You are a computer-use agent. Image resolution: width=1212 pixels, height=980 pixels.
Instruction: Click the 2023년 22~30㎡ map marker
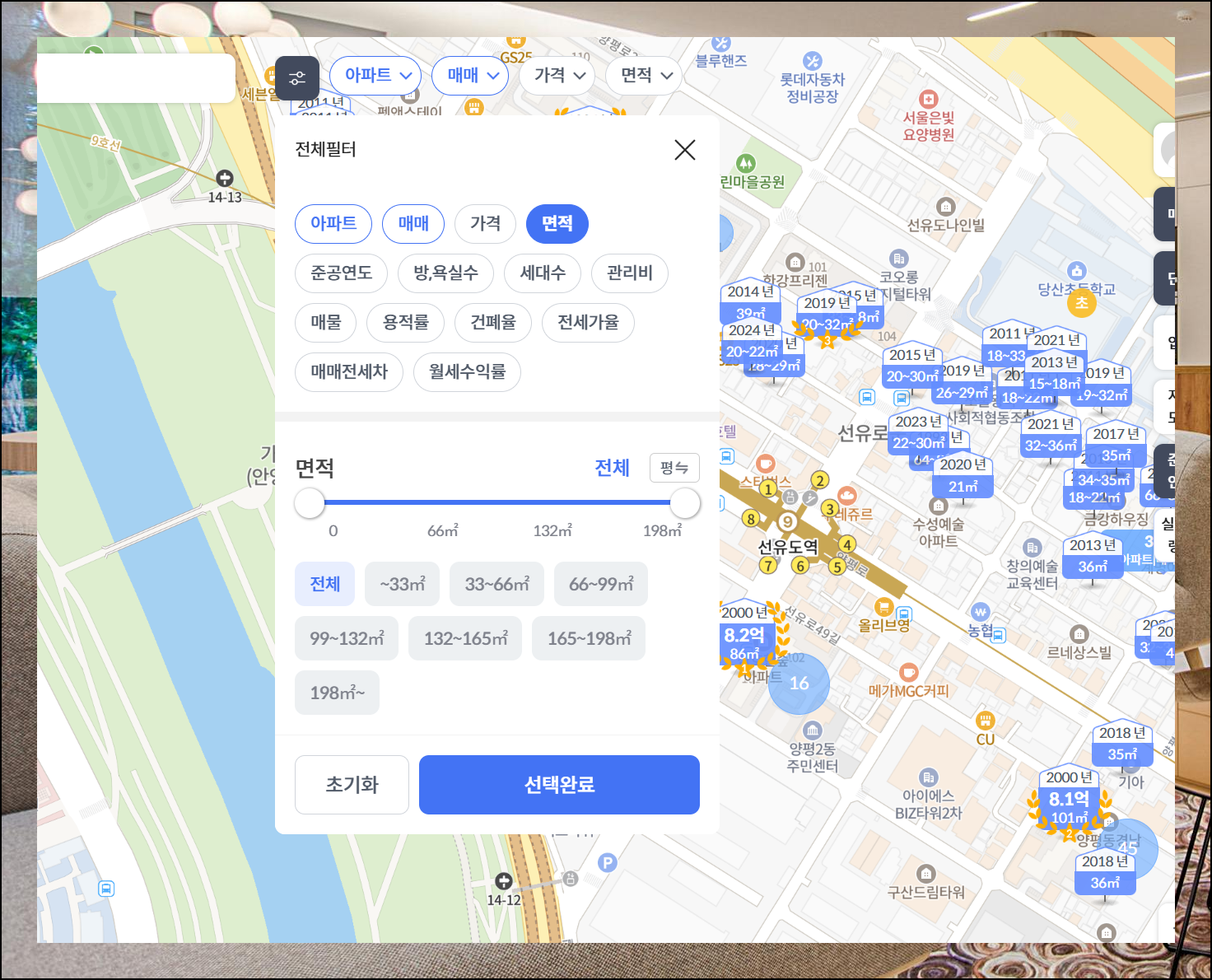click(x=919, y=432)
